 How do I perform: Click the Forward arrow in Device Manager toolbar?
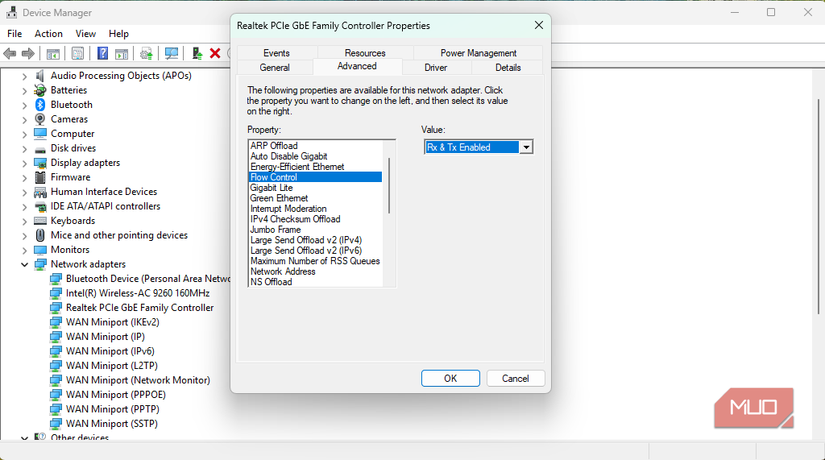pos(28,53)
